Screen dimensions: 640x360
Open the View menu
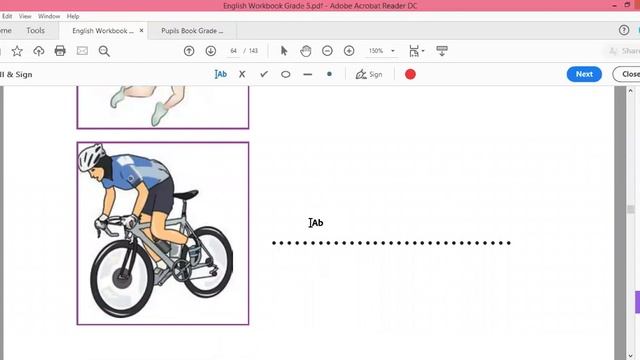(x=25, y=16)
